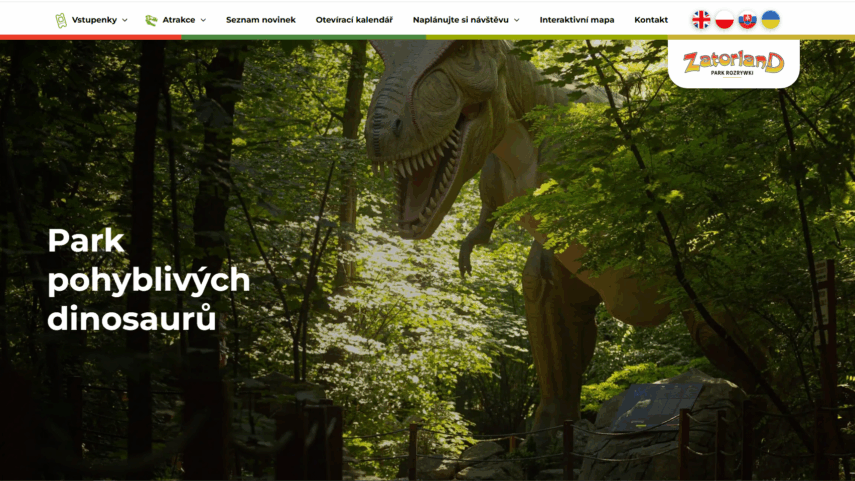This screenshot has width=855, height=481.
Task: Click the information board near dinosaur's feet
Action: tap(658, 406)
